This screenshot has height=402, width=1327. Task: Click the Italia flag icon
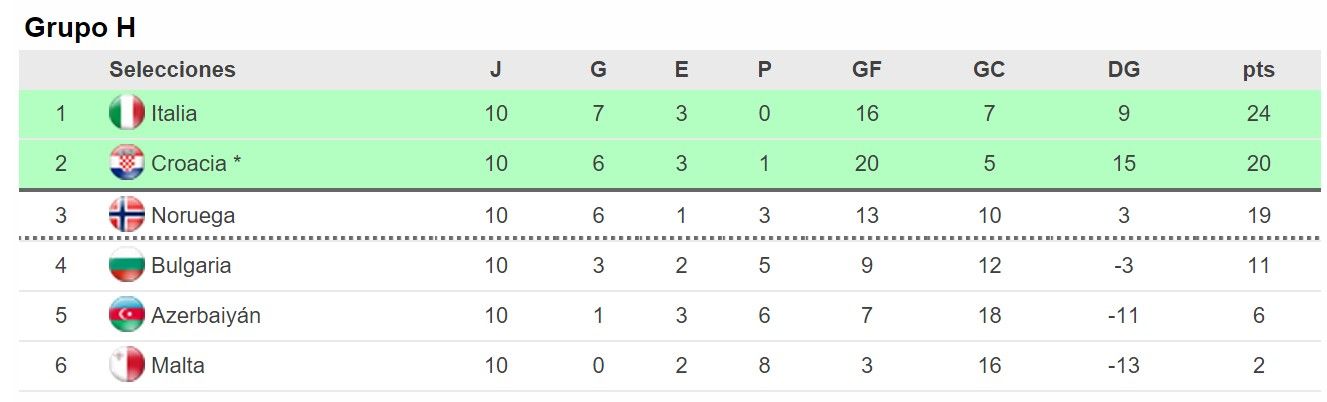(126, 113)
